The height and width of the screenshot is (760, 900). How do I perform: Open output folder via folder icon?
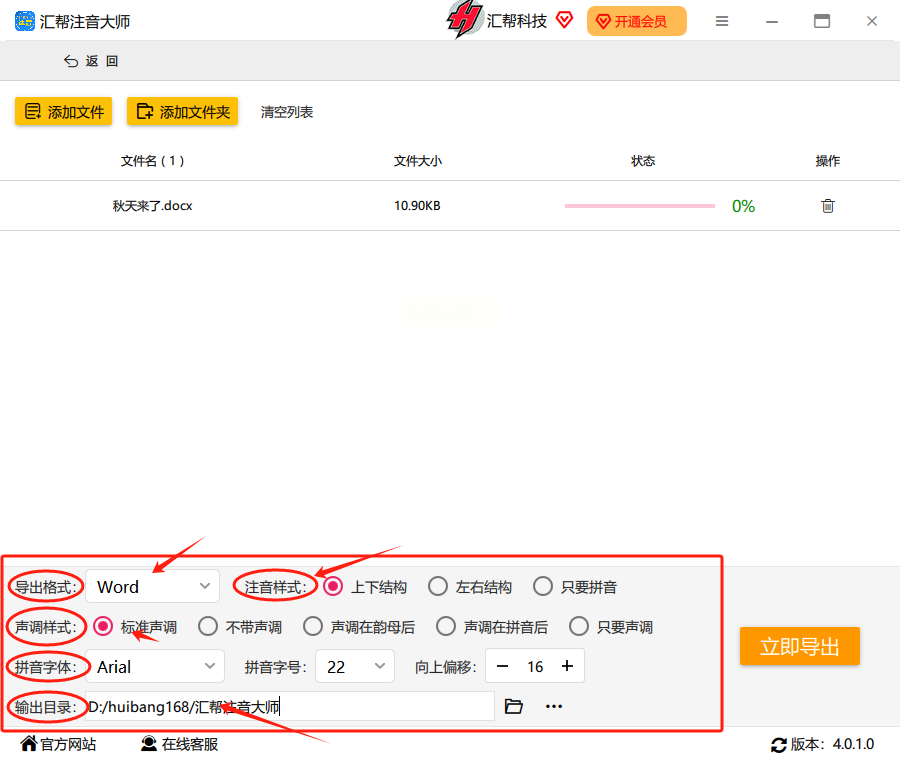pos(514,706)
